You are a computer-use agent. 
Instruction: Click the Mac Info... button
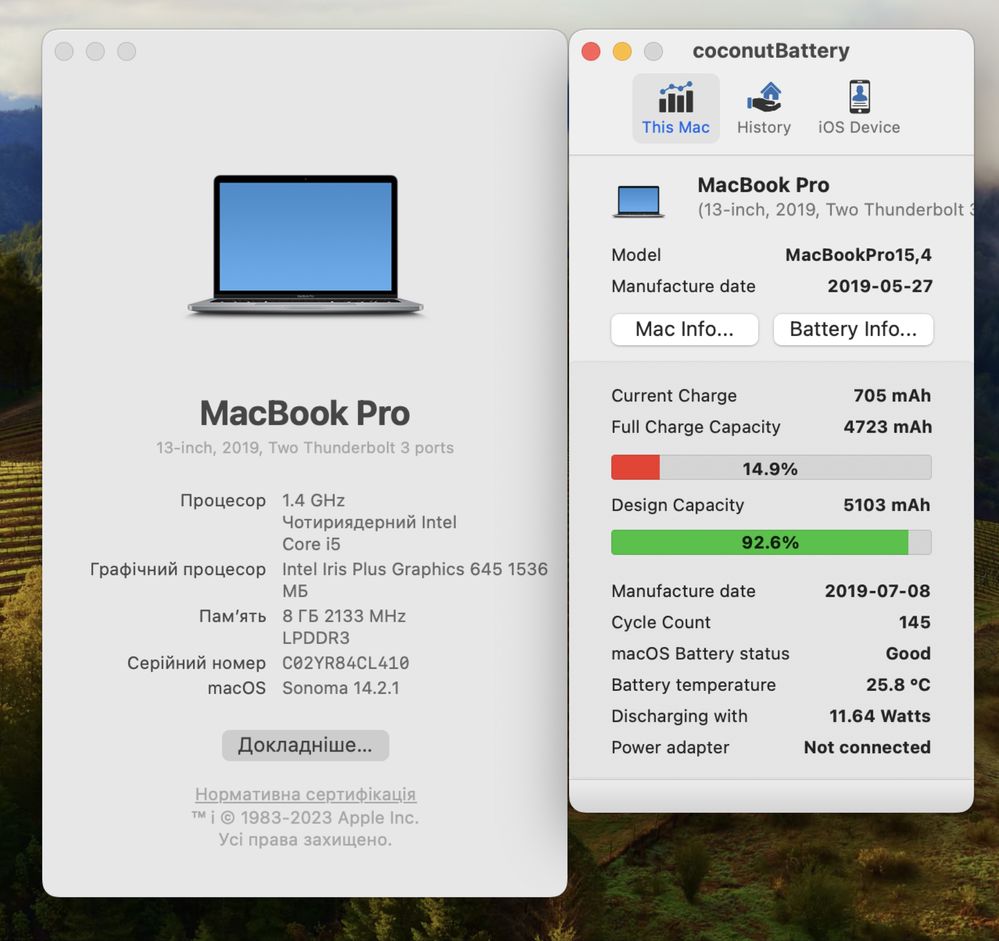coord(684,329)
